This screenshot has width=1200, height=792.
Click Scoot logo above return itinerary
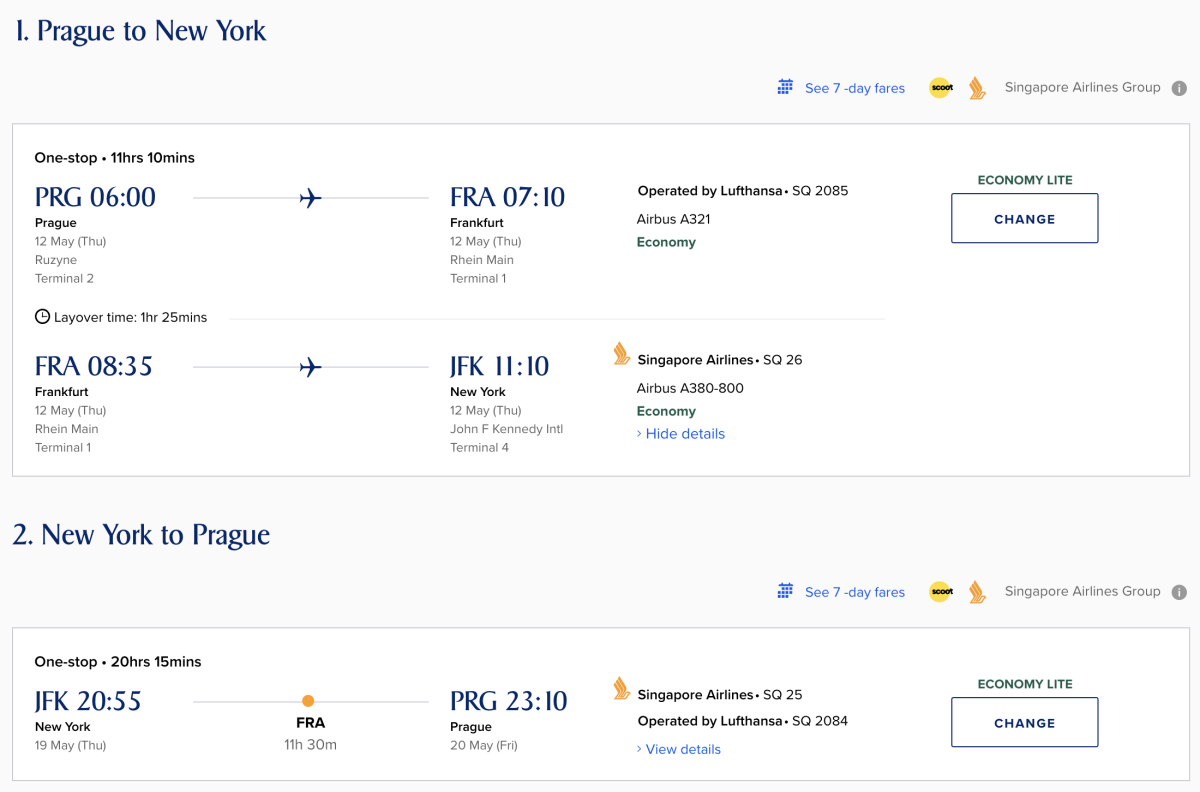[x=941, y=592]
